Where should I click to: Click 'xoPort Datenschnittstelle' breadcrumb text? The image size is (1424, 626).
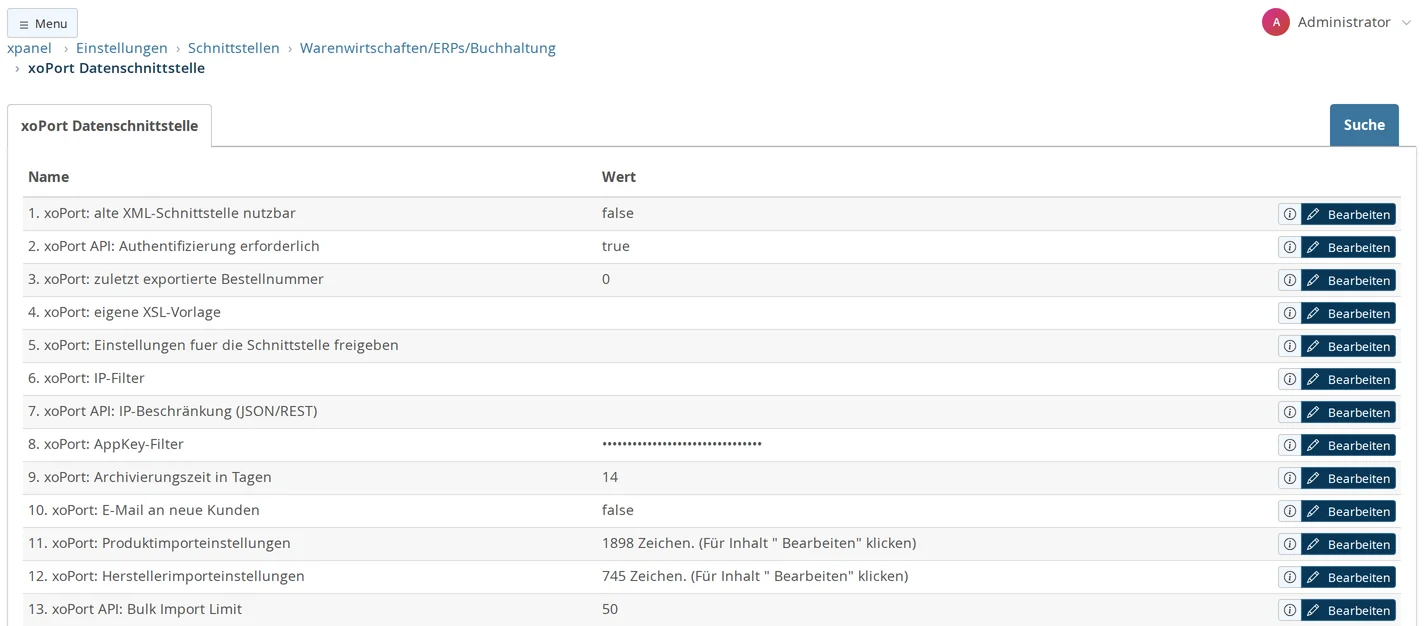116,68
